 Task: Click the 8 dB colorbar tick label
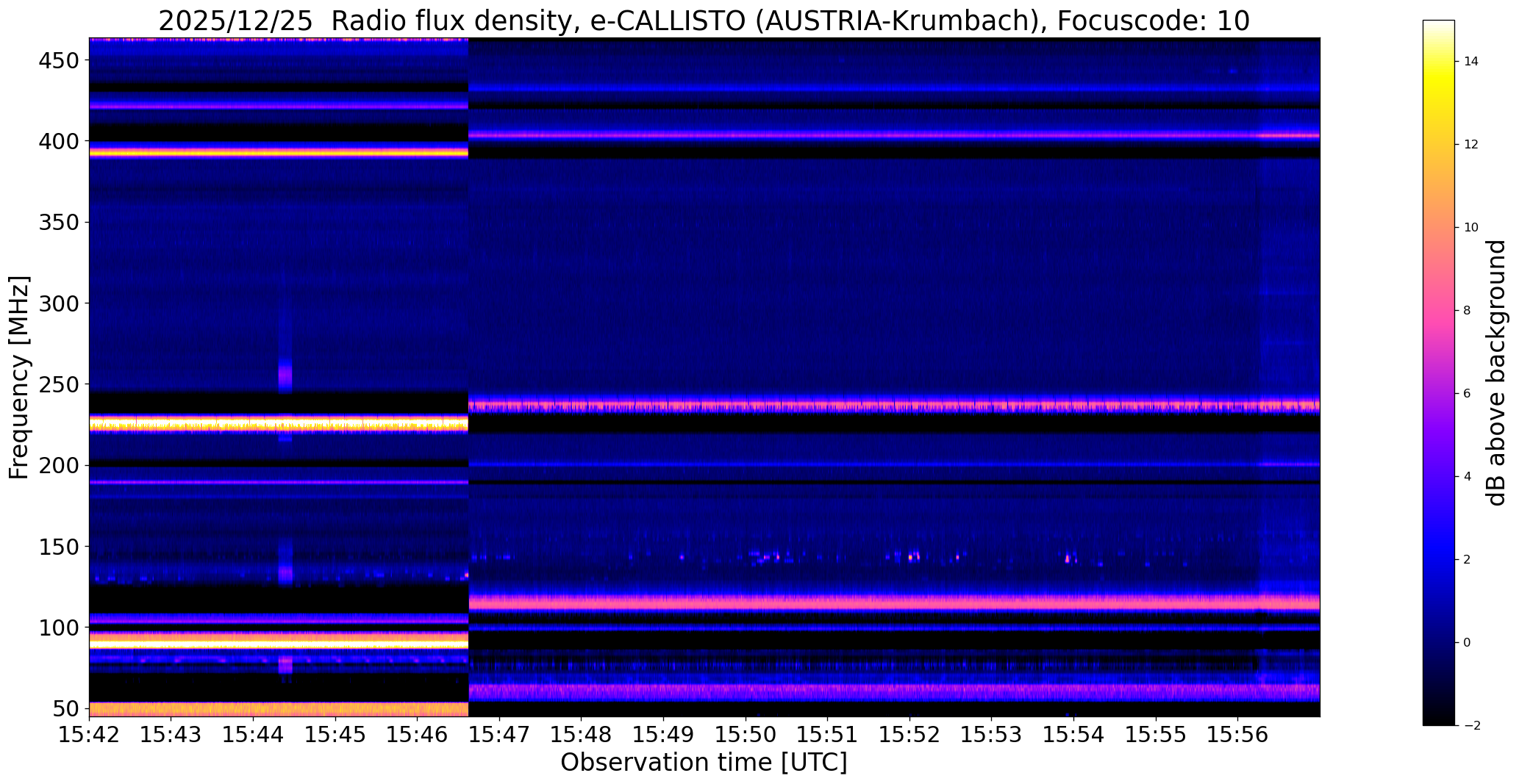1468,311
